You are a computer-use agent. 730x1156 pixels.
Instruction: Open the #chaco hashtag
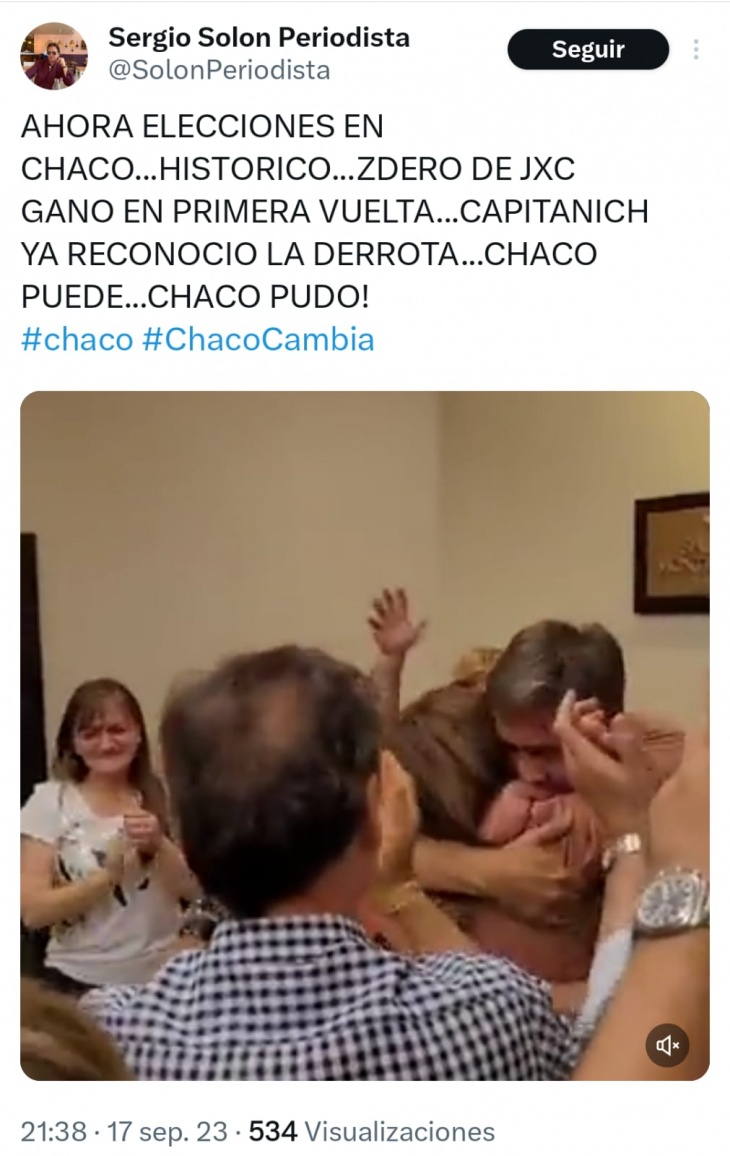pyautogui.click(x=77, y=340)
